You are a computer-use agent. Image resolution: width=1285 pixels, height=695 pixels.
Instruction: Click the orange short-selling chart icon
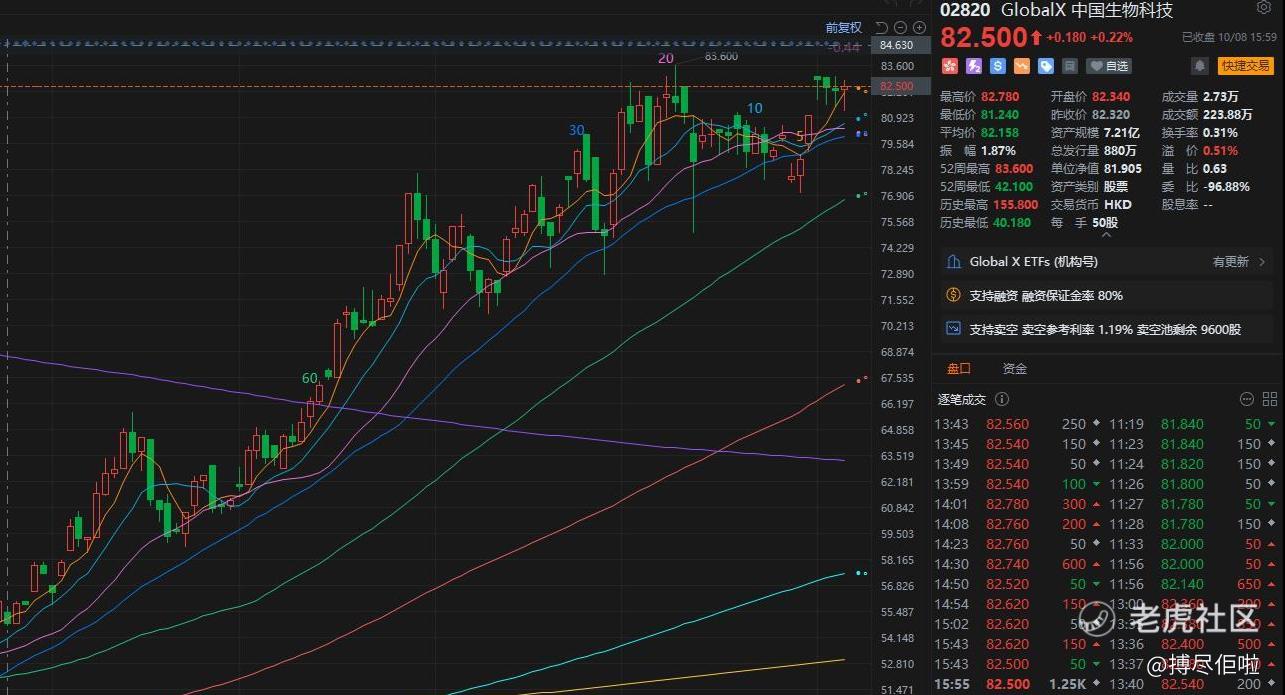1021,66
